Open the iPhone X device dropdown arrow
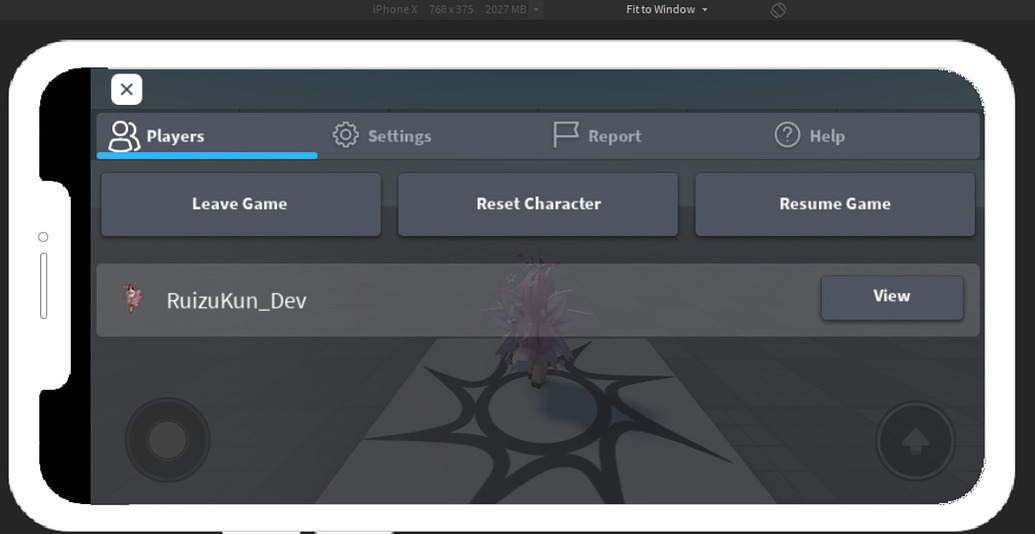 click(535, 10)
